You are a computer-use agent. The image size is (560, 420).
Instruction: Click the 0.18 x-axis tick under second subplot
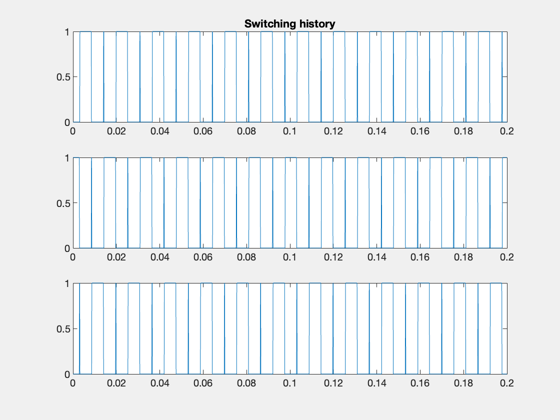click(x=464, y=257)
